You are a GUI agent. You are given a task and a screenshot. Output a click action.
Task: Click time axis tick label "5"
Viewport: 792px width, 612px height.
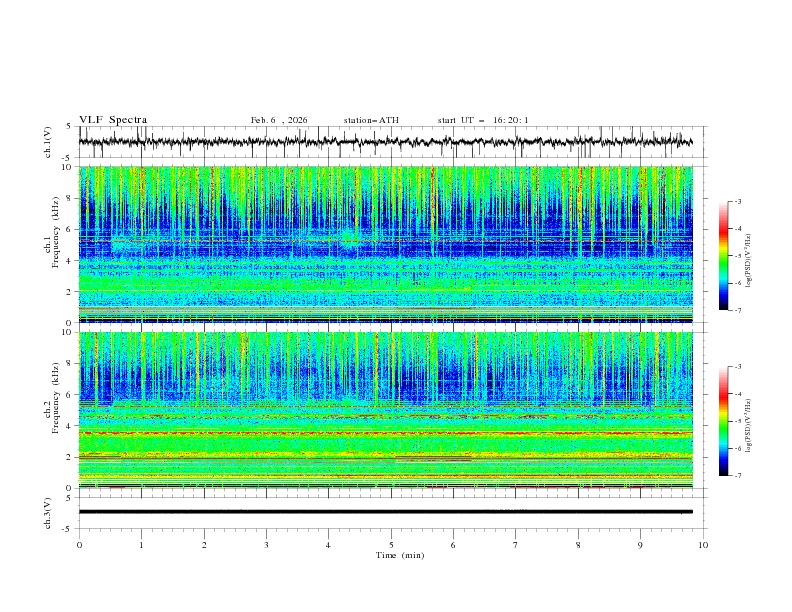click(391, 545)
